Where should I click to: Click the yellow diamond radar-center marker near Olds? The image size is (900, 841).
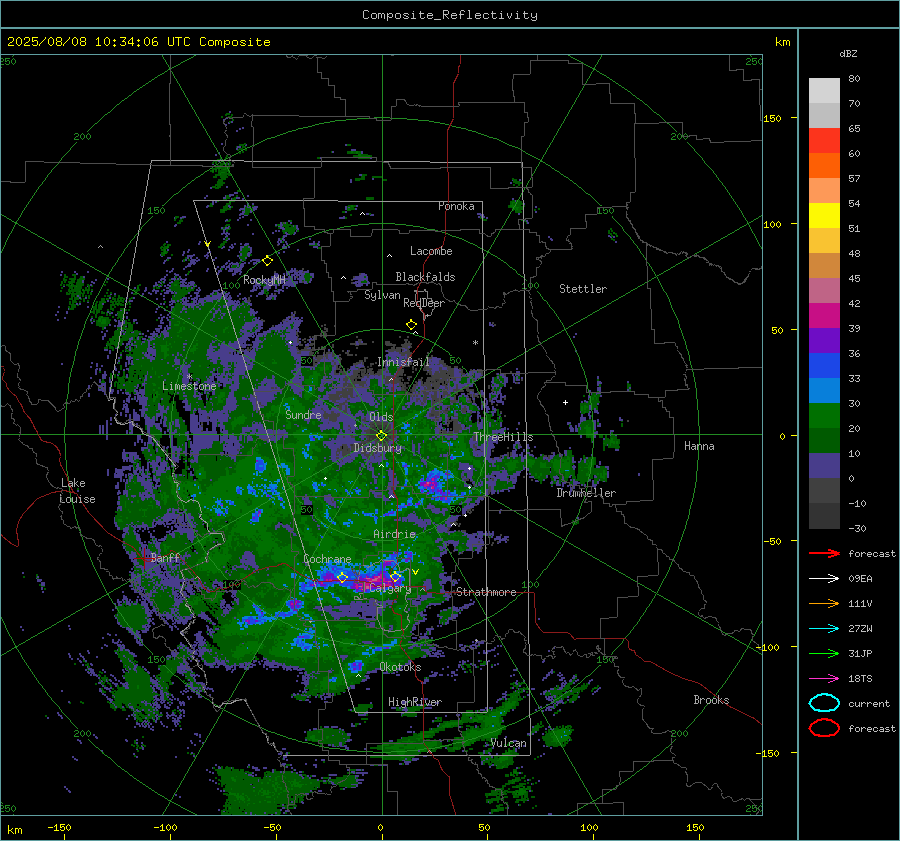[381, 436]
